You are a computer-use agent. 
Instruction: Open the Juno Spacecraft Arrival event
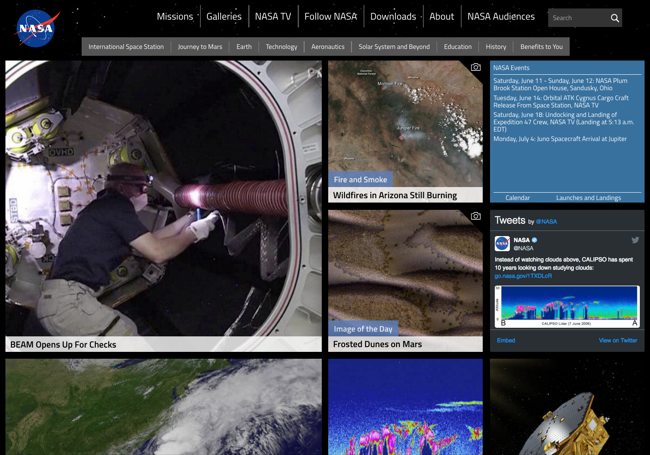tap(560, 139)
